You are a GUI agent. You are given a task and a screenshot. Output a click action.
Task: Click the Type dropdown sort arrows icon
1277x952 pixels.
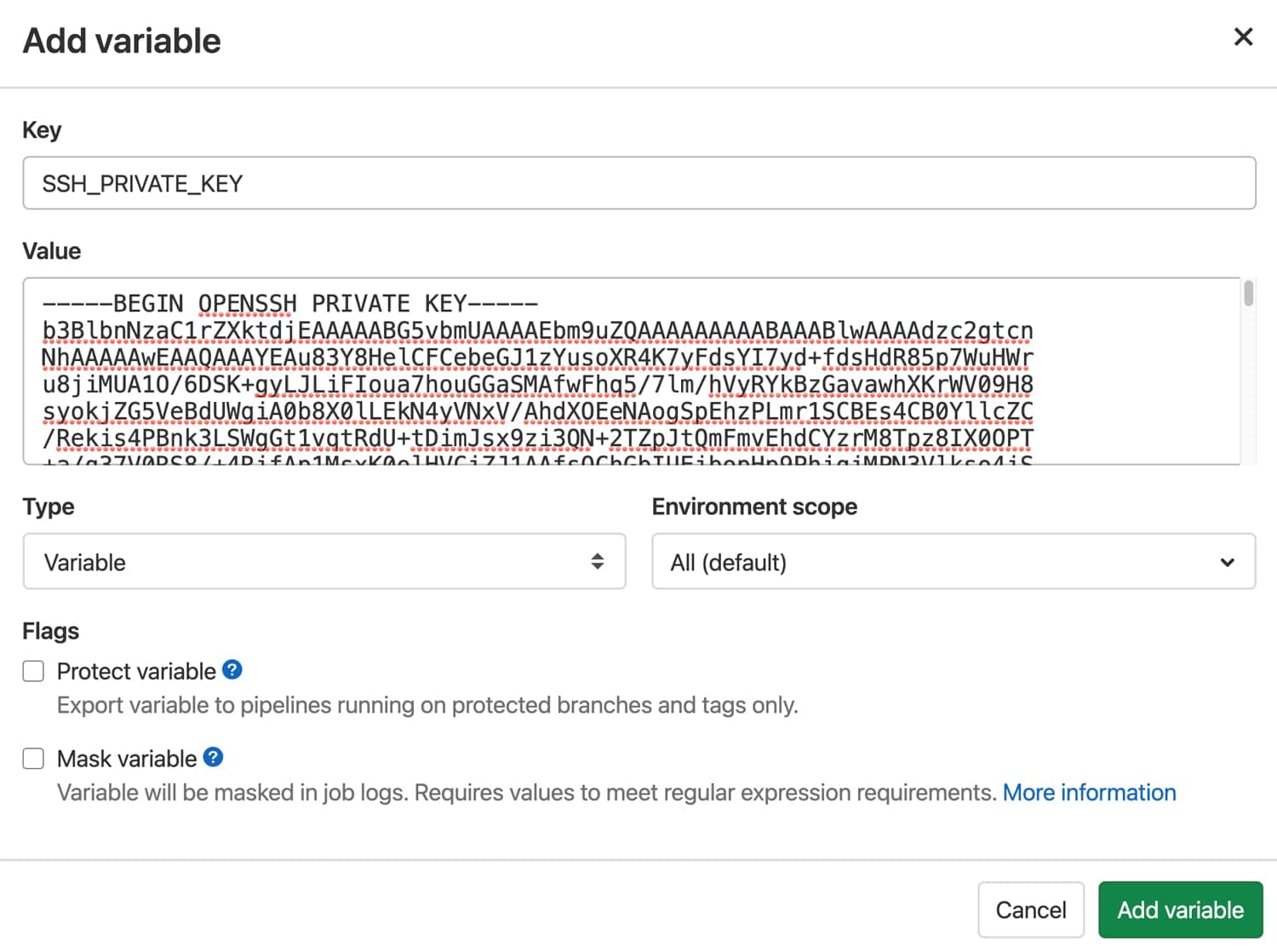point(598,561)
